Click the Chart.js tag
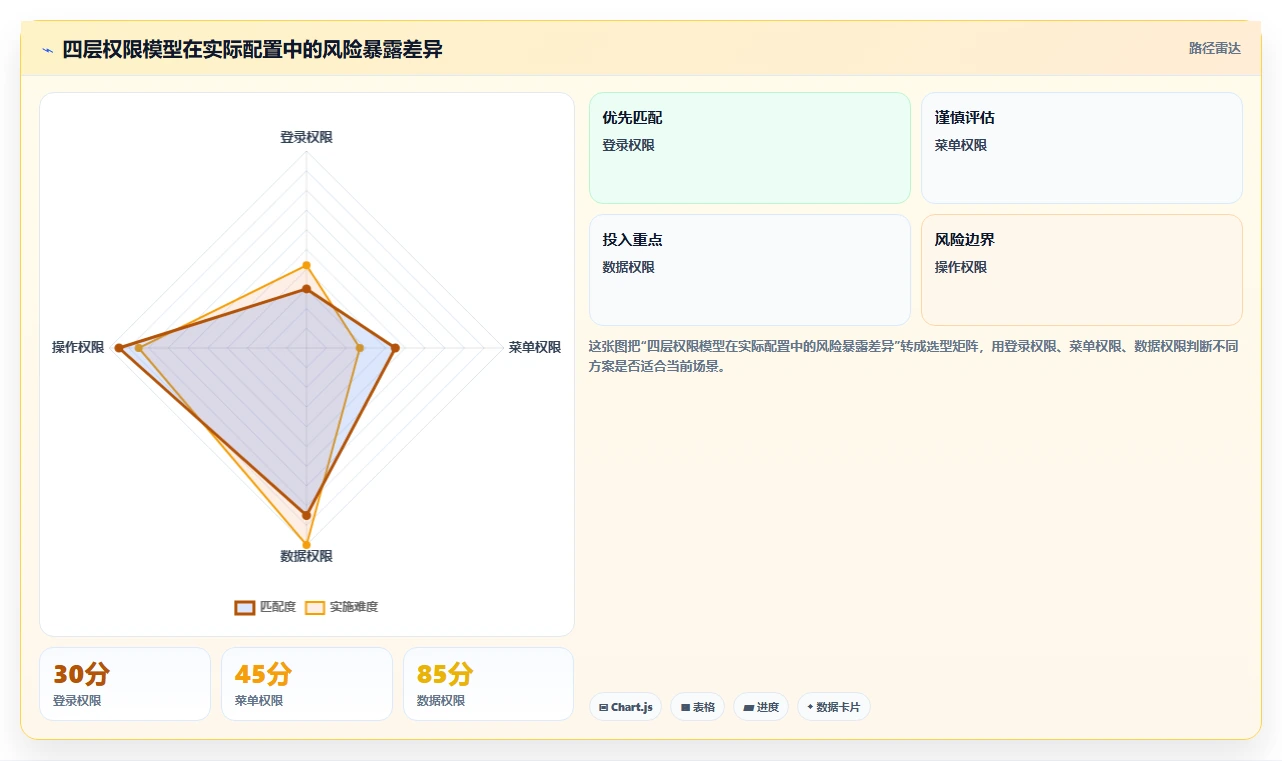This screenshot has width=1282, height=761. tap(626, 707)
